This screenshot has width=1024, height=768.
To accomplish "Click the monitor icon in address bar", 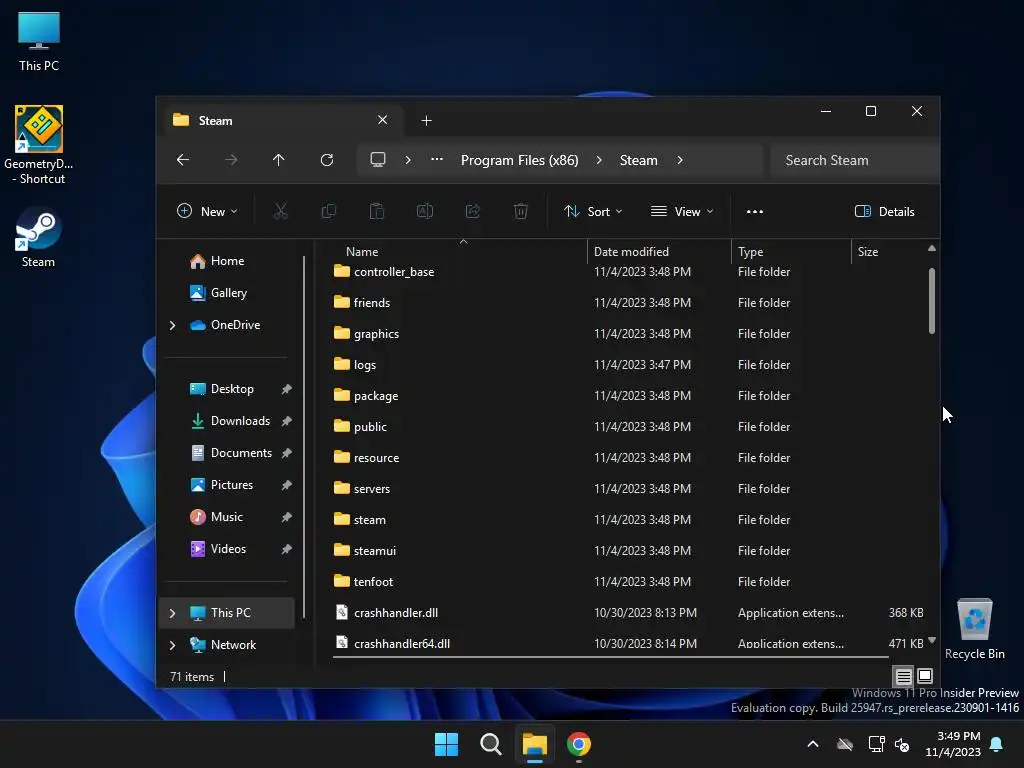I will point(377,160).
